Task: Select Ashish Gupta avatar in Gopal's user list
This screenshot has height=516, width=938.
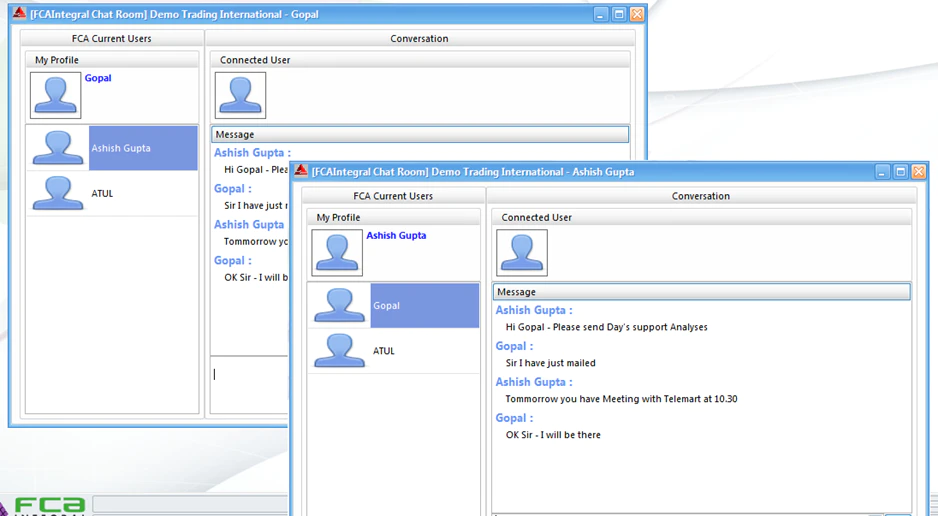Action: [58, 148]
